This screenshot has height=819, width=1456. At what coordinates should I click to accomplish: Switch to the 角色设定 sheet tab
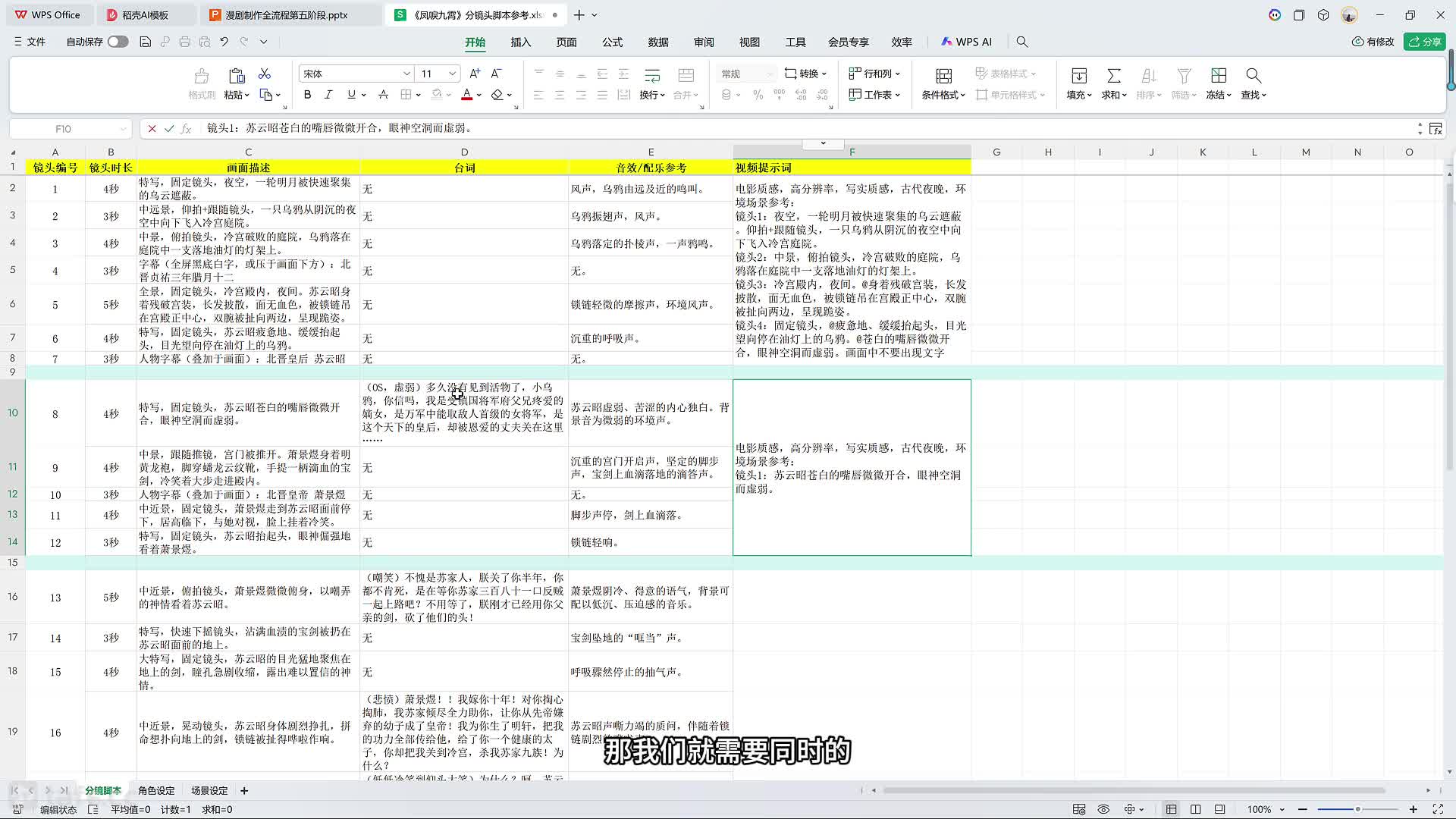(x=156, y=790)
